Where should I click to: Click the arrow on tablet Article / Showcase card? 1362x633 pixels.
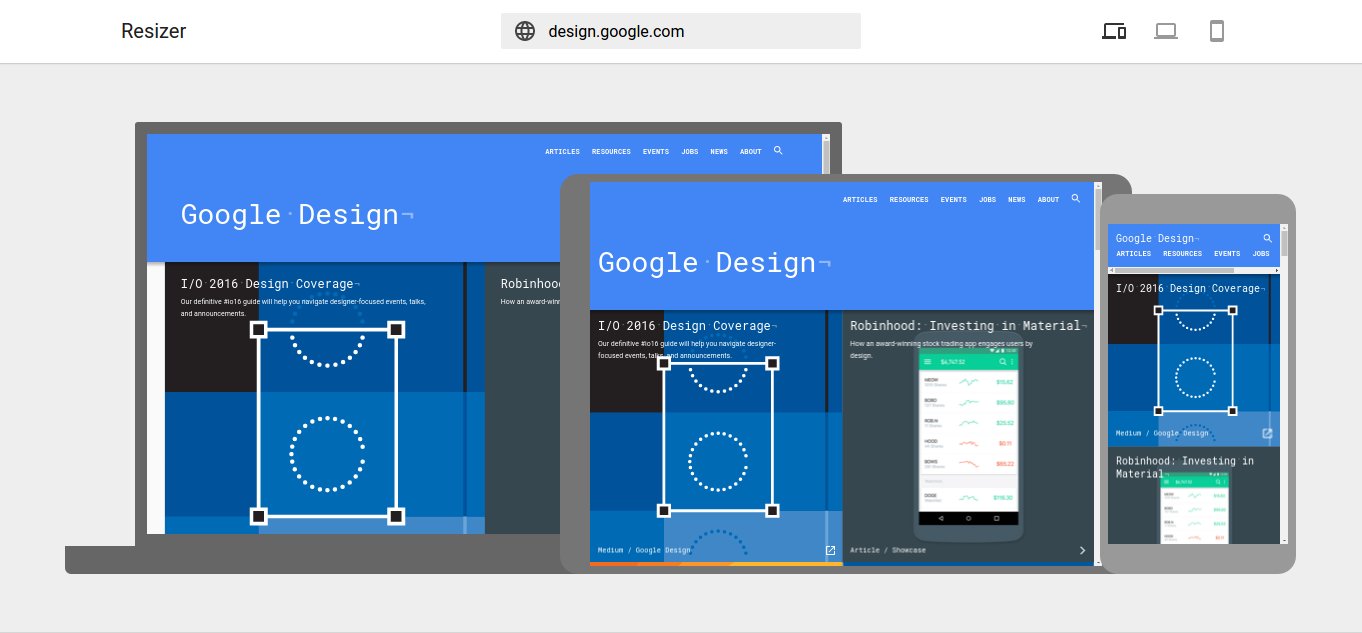pyautogui.click(x=1082, y=550)
